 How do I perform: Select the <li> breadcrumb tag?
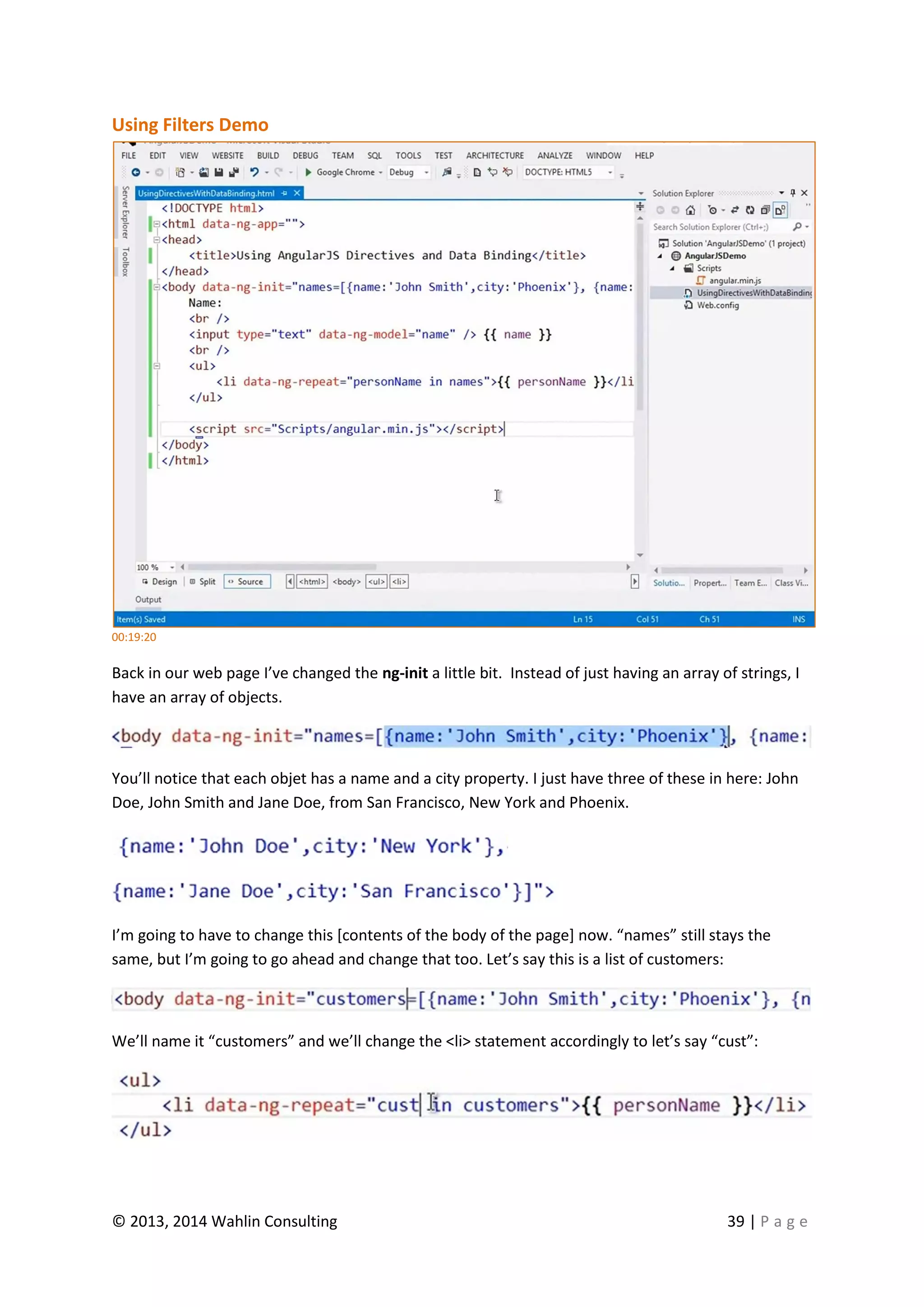tap(399, 582)
